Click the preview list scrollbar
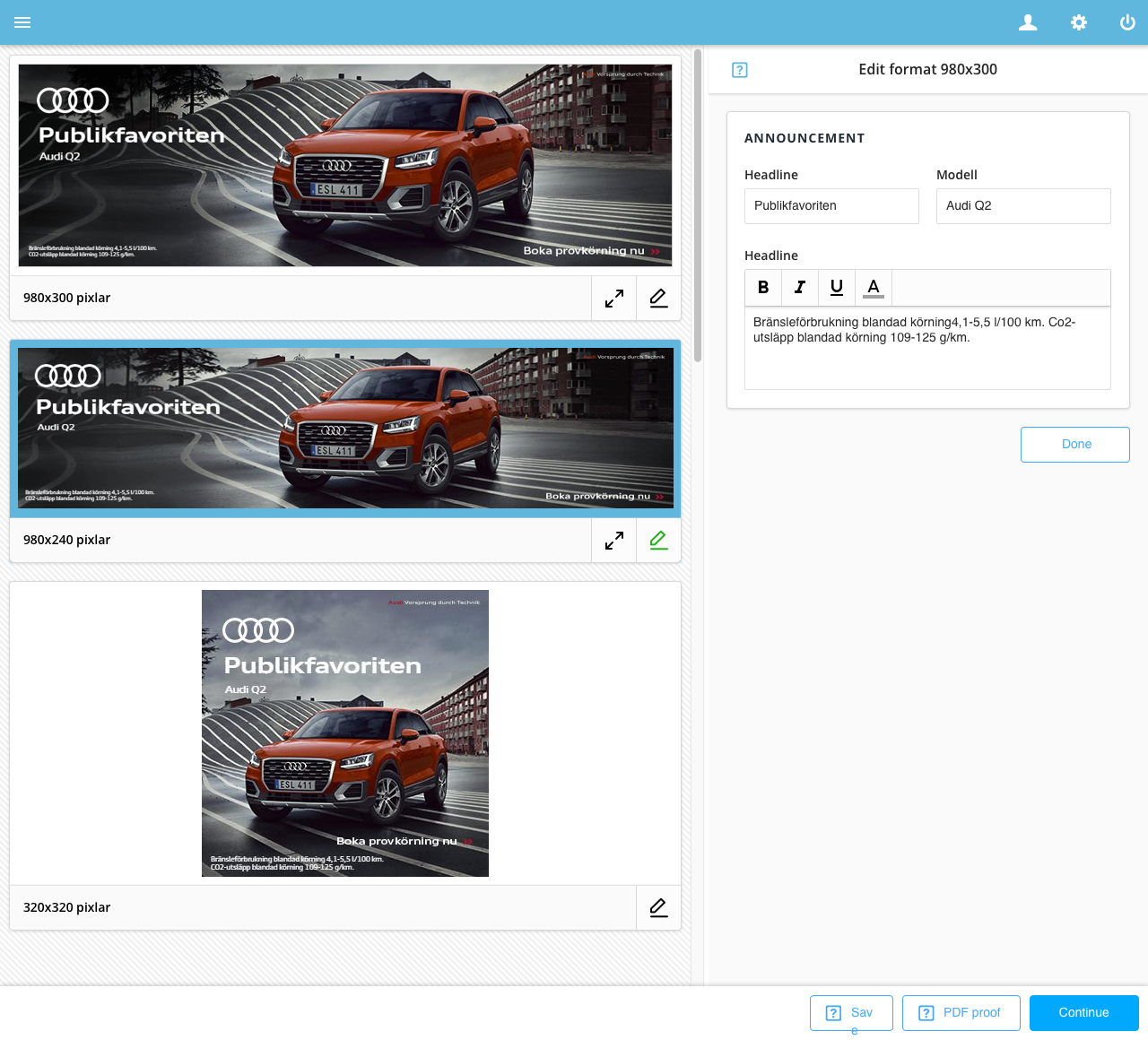The image size is (1148, 1040). [x=698, y=206]
